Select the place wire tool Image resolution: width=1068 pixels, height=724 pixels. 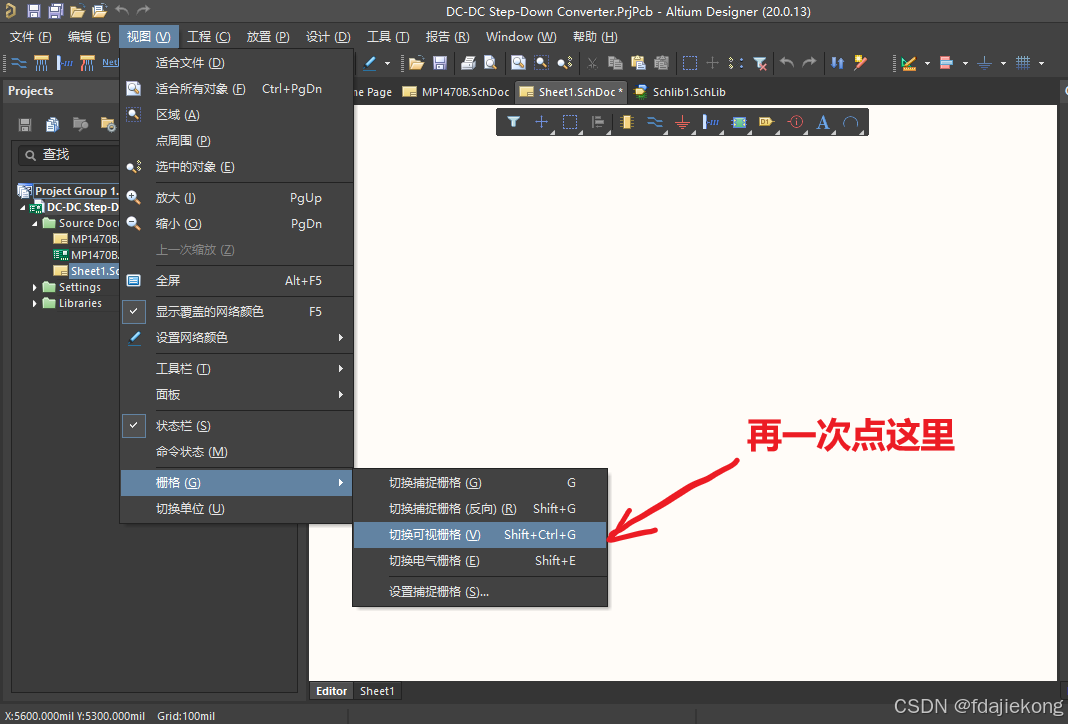[655, 122]
